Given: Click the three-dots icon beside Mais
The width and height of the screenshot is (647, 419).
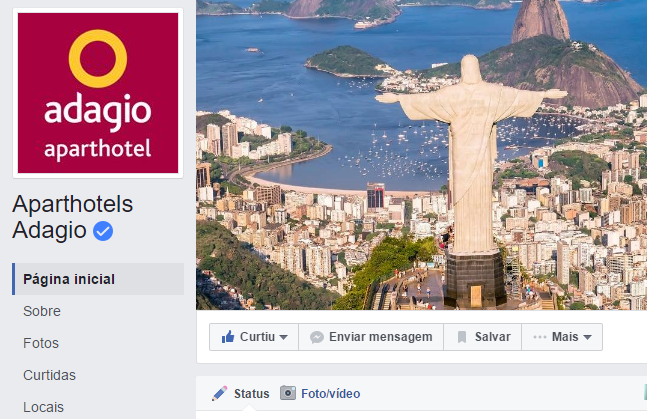Looking at the screenshot, I should pyautogui.click(x=540, y=337).
